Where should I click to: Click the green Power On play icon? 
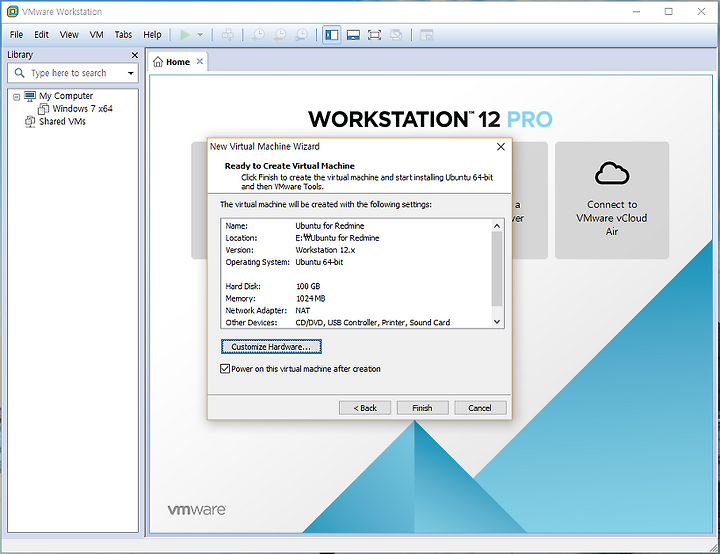pyautogui.click(x=185, y=35)
